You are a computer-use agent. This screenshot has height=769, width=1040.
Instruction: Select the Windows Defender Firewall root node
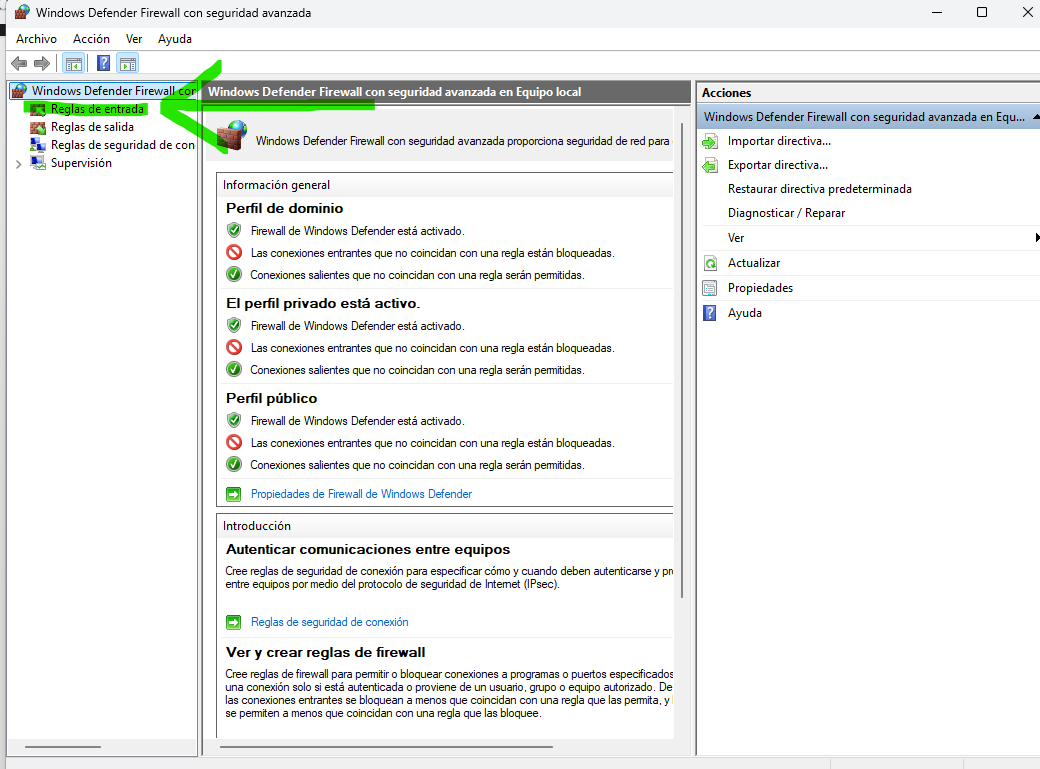click(113, 91)
